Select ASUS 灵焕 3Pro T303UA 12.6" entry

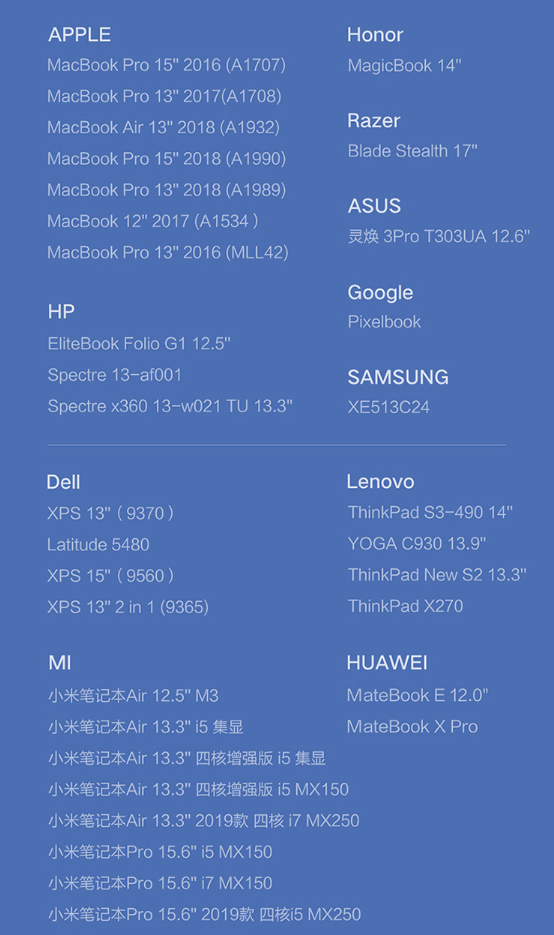[439, 237]
